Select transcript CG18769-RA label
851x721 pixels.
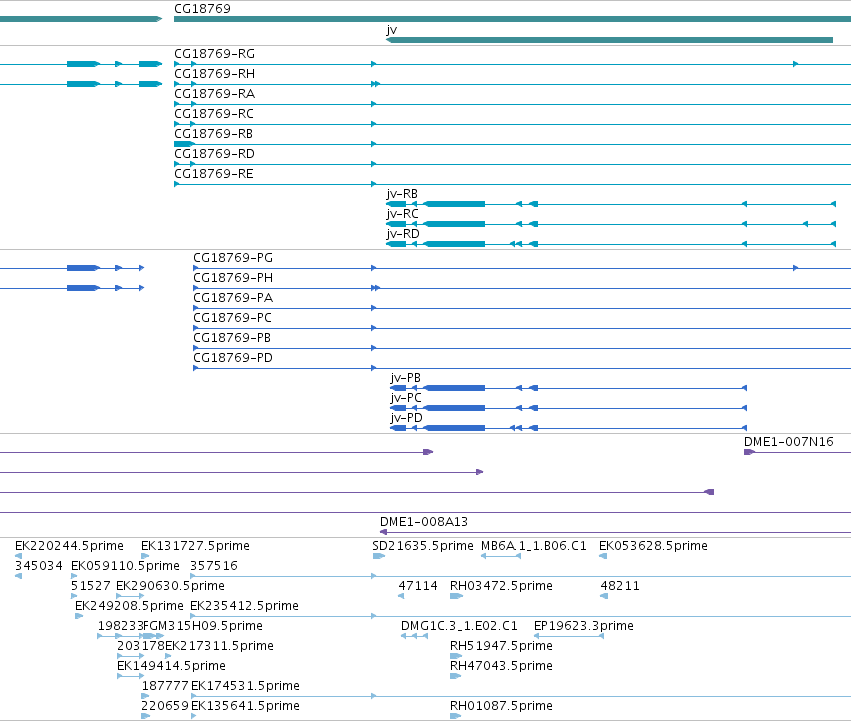[x=214, y=94]
